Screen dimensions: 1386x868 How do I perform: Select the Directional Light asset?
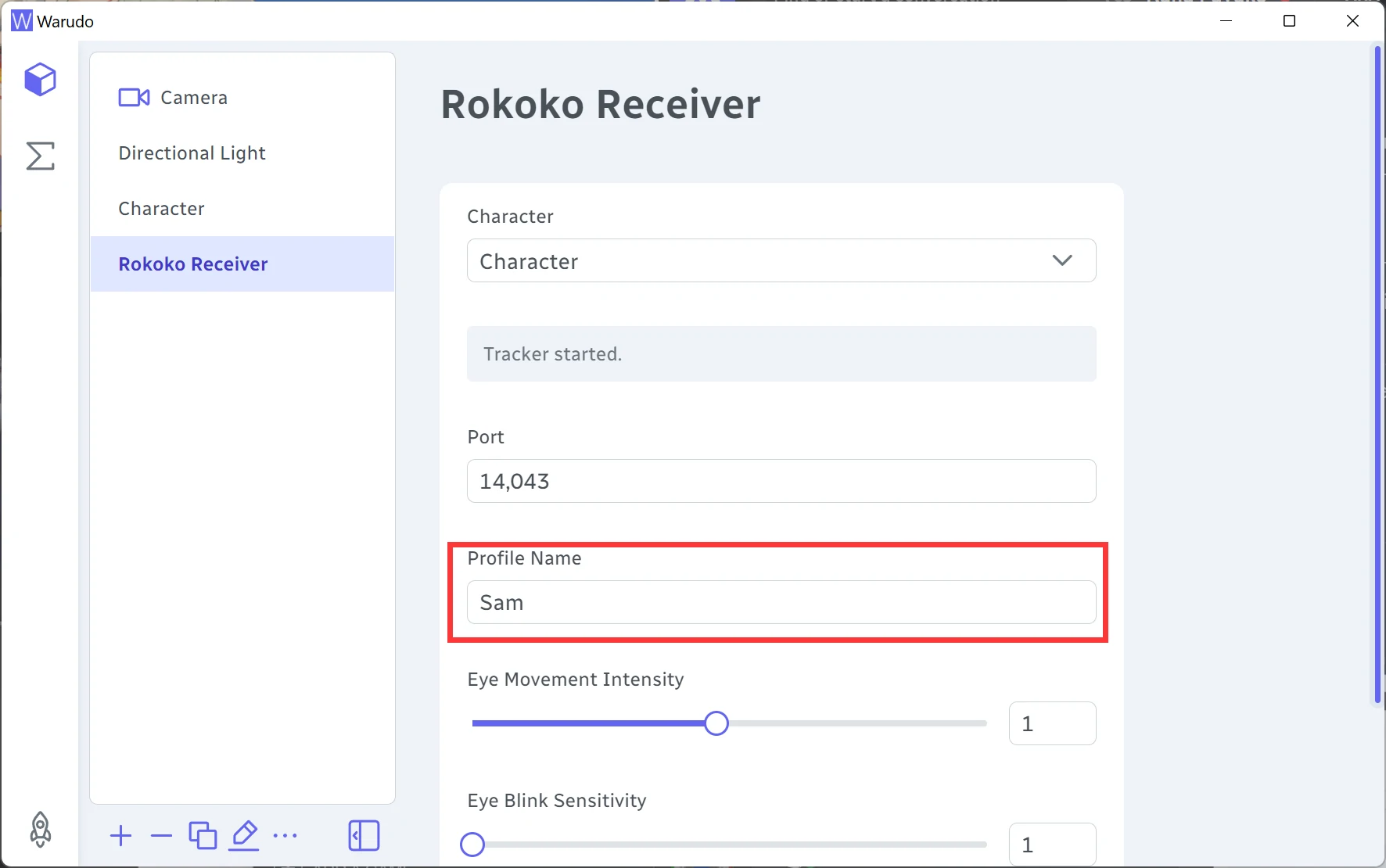[242, 153]
